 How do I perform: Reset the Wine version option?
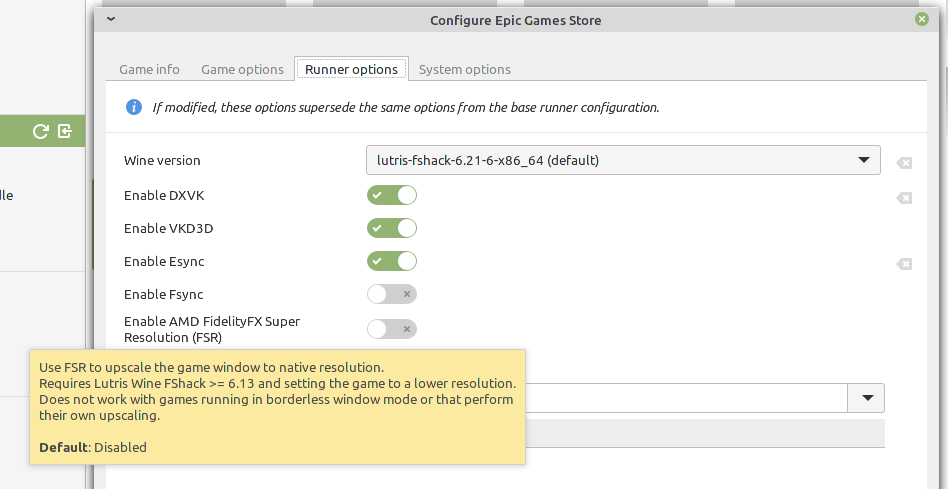[x=904, y=163]
